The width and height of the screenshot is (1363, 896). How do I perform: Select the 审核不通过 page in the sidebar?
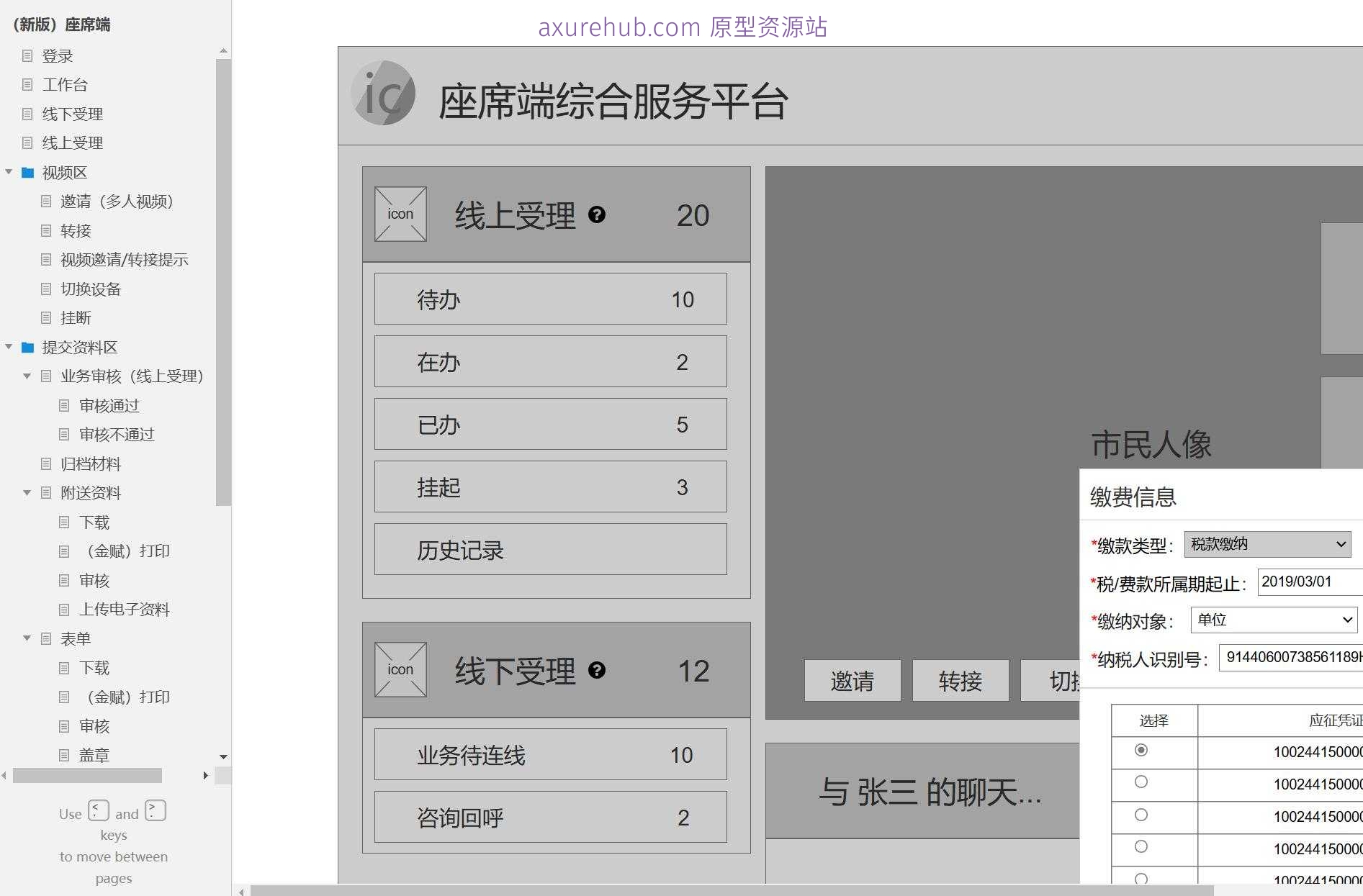[117, 434]
